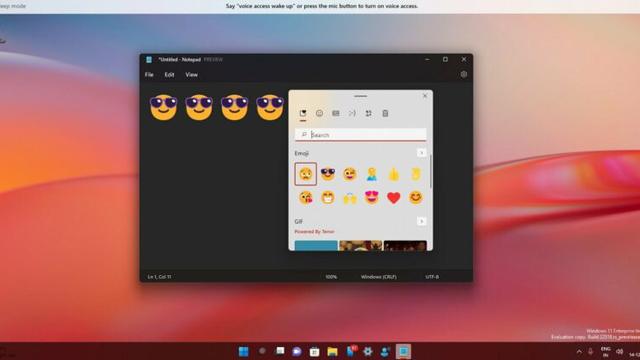640x360 pixels.
Task: Click the first sunglasses emoji in Notepad text
Action: (x=164, y=107)
